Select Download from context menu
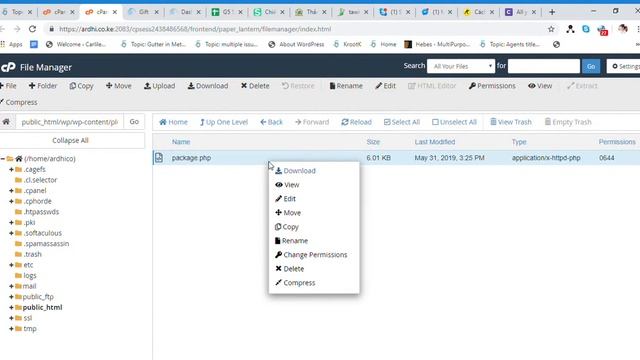 click(x=295, y=171)
